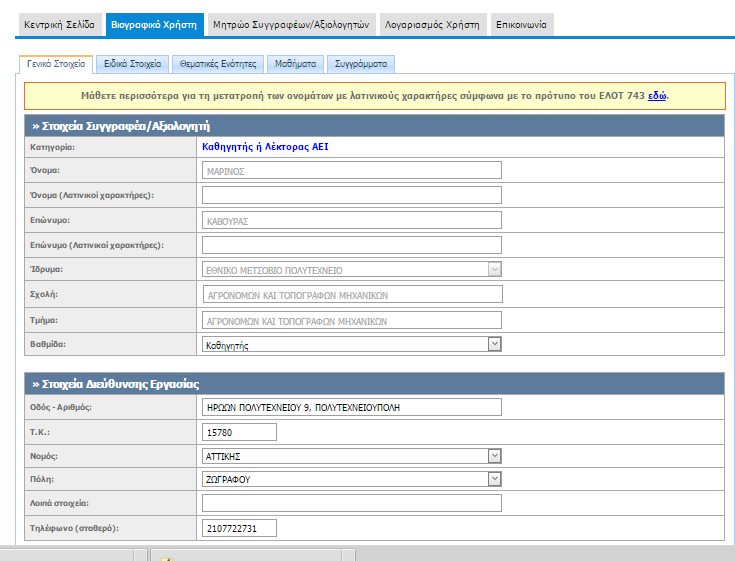Click the Στοιχεία Διεύθυνσης Εργασίας header

pos(374,384)
